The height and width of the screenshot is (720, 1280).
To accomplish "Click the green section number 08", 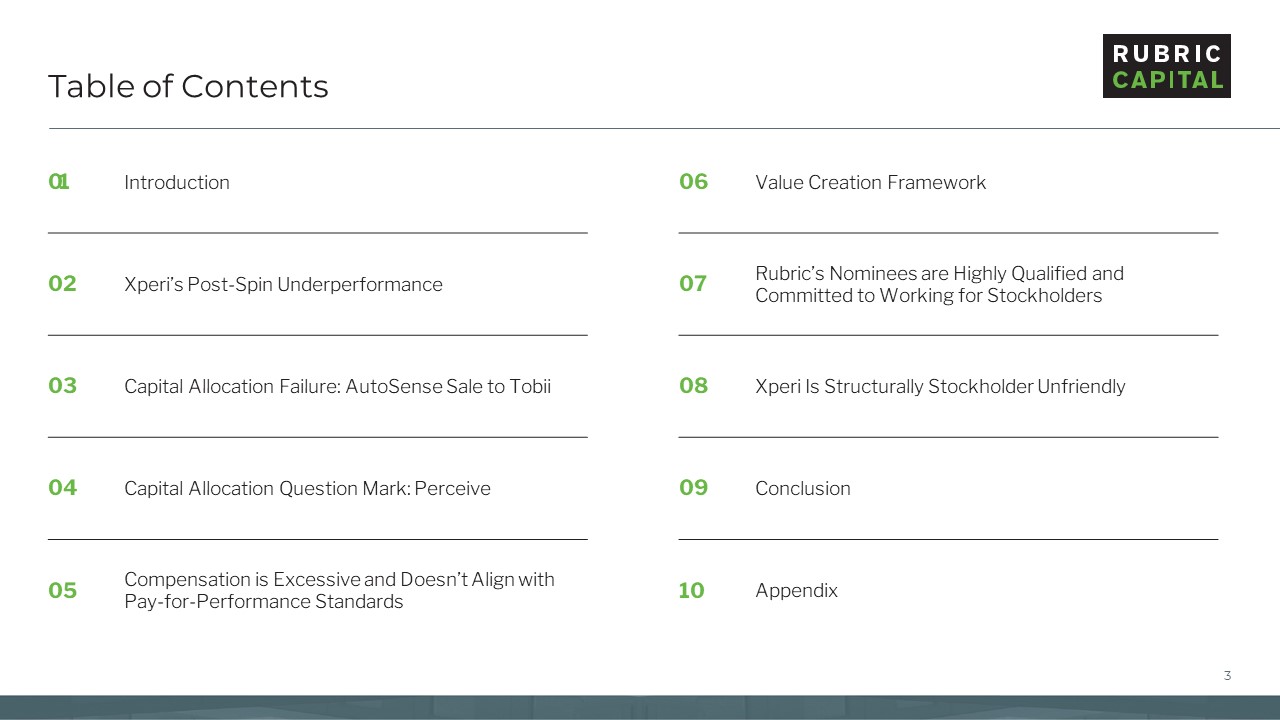I will pos(693,386).
